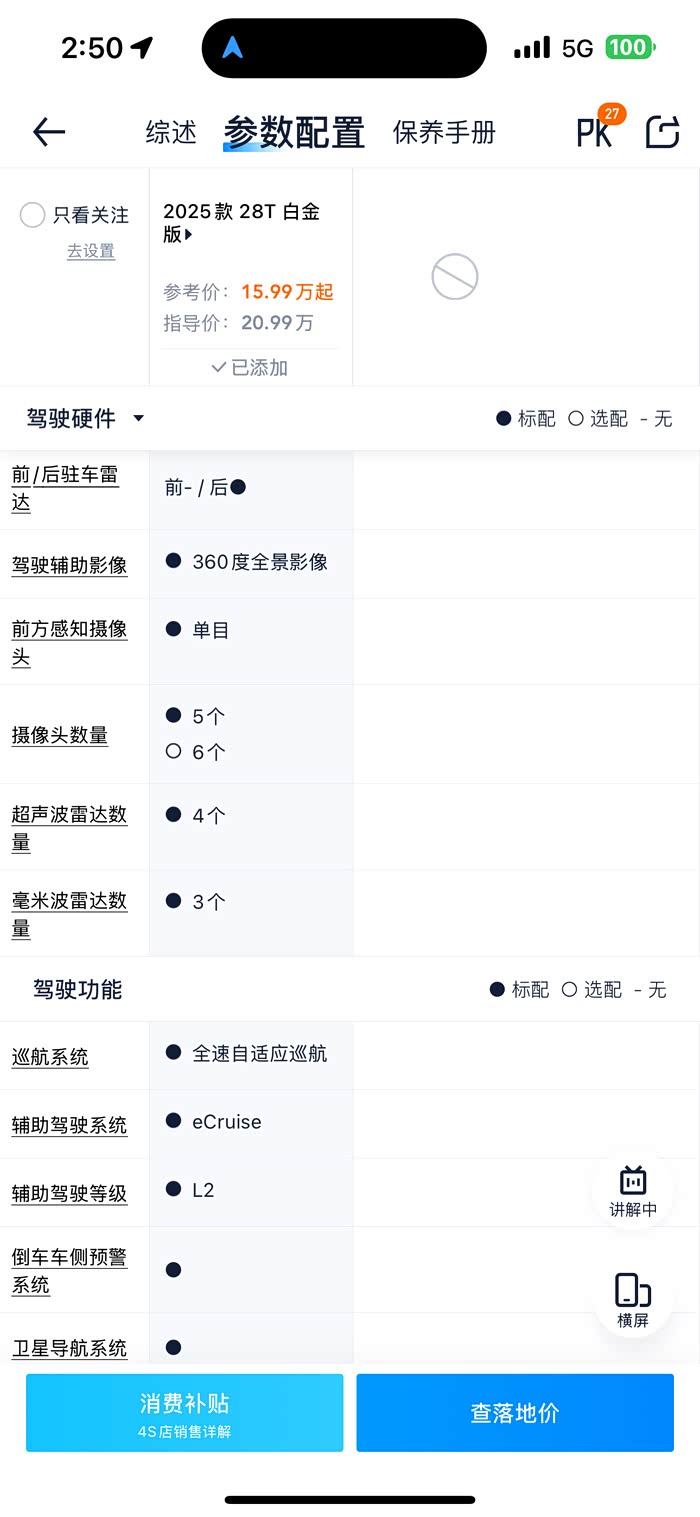Viewport: 700px width, 1517px height.
Task: Open the 讲解中 live explanation icon
Action: click(x=633, y=1191)
